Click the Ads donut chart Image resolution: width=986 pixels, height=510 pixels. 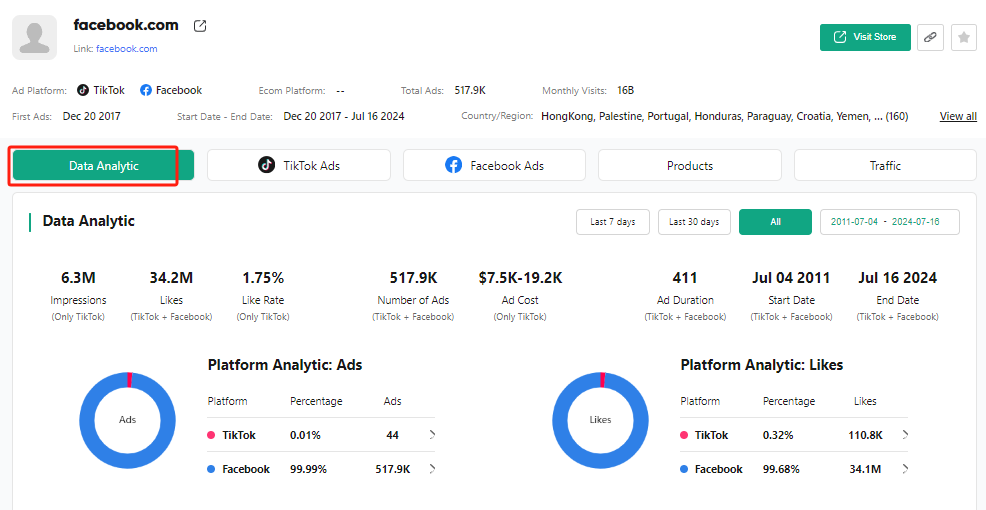tap(128, 419)
